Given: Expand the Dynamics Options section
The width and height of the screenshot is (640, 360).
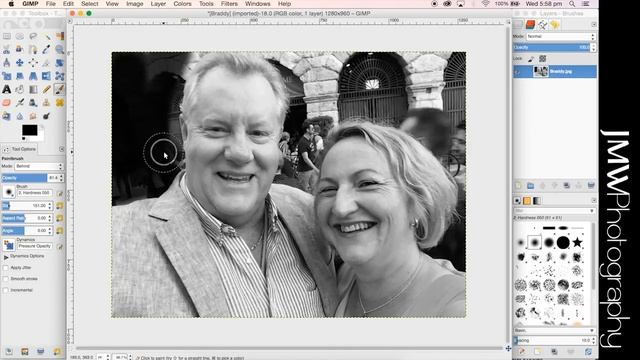Looking at the screenshot, I should pos(6,257).
